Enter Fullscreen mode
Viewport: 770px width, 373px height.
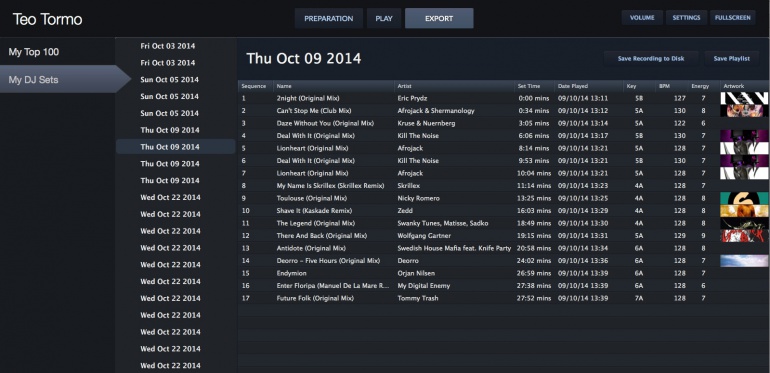click(732, 18)
